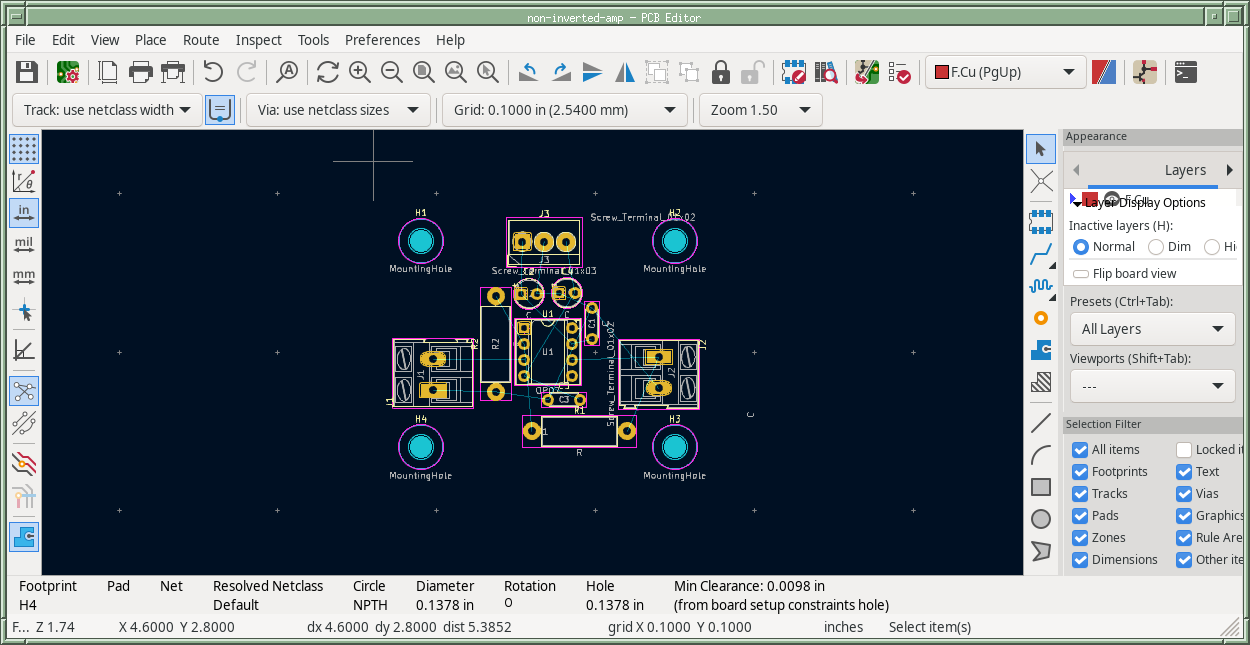The height and width of the screenshot is (645, 1250).
Task: Refresh the board view
Action: point(327,72)
